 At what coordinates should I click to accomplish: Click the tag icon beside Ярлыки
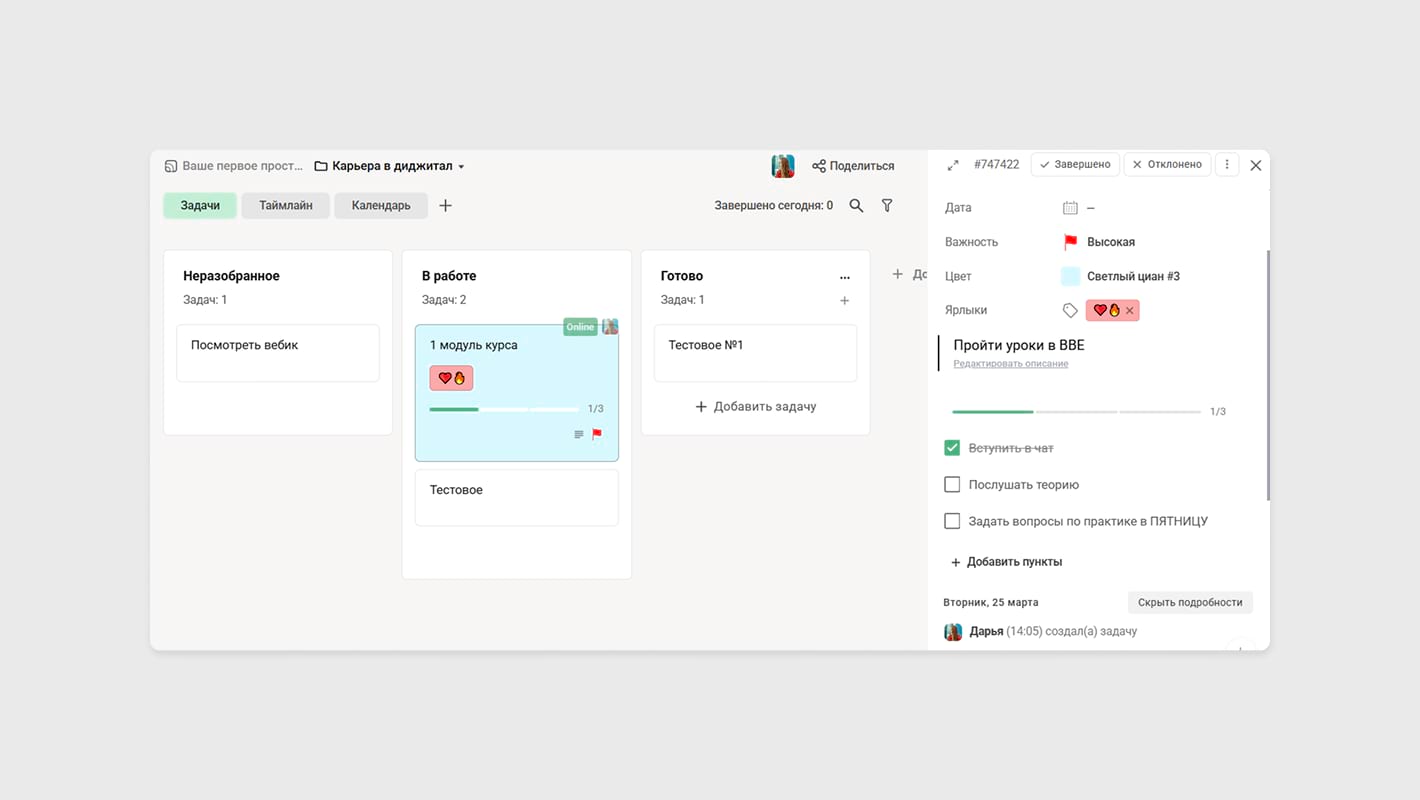[1070, 310]
